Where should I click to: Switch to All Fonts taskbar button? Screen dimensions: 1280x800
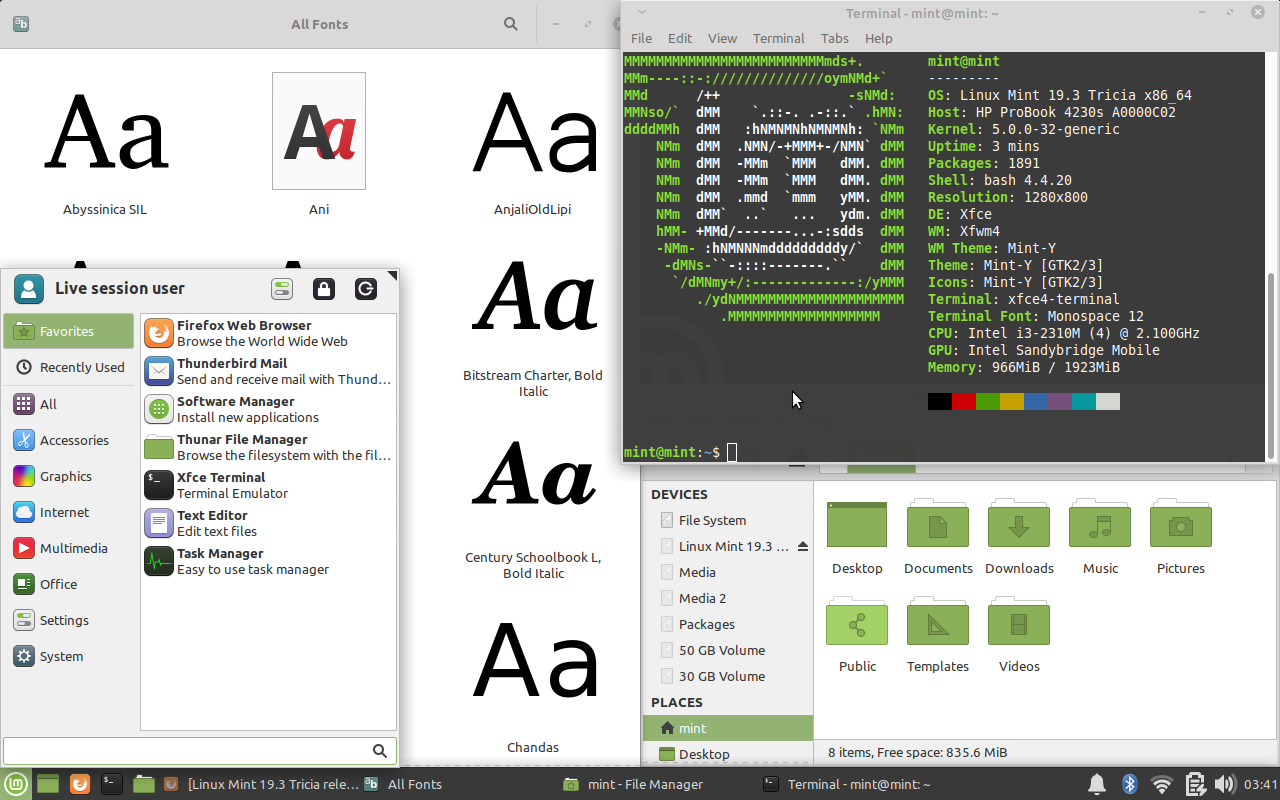[456, 784]
